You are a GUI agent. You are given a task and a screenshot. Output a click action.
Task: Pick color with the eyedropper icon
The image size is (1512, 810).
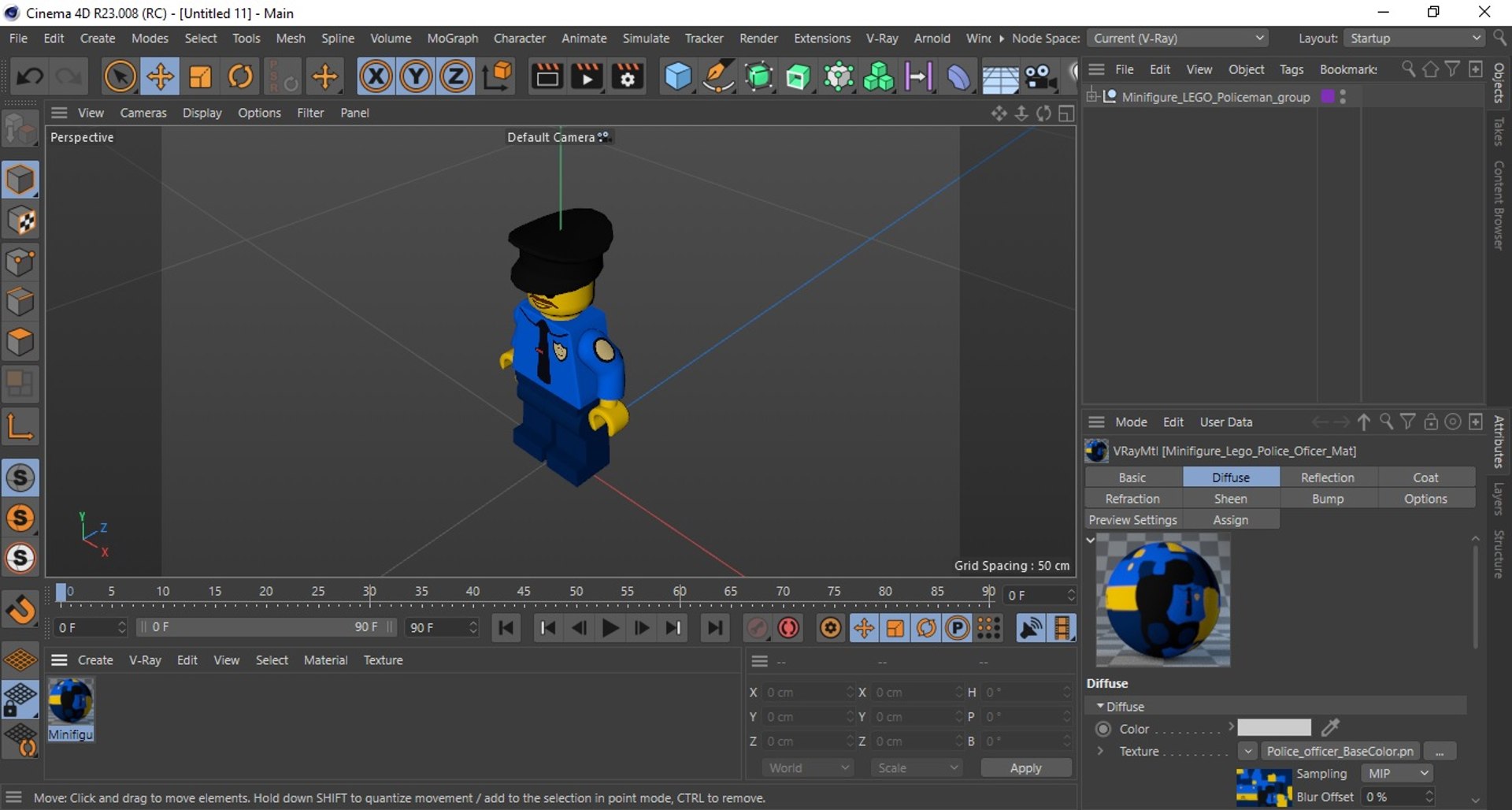(x=1330, y=727)
